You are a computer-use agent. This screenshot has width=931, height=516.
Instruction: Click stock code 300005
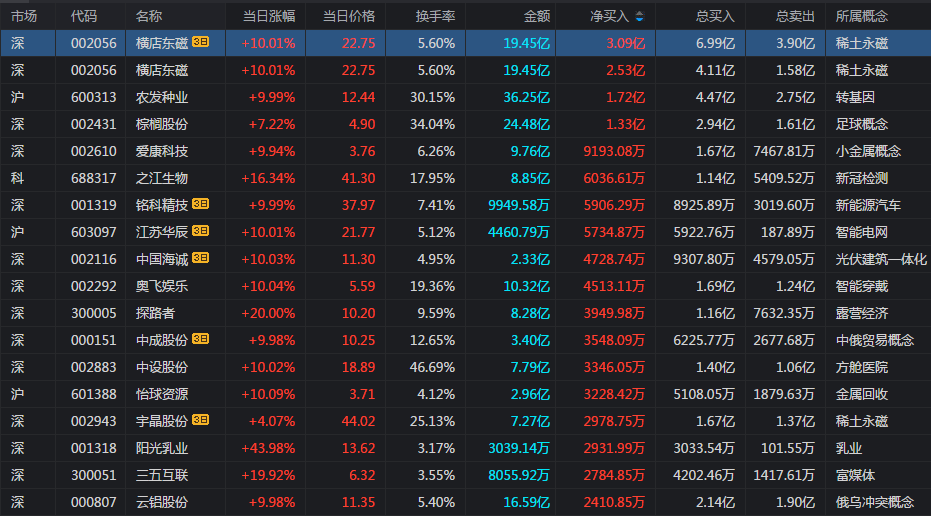click(94, 313)
